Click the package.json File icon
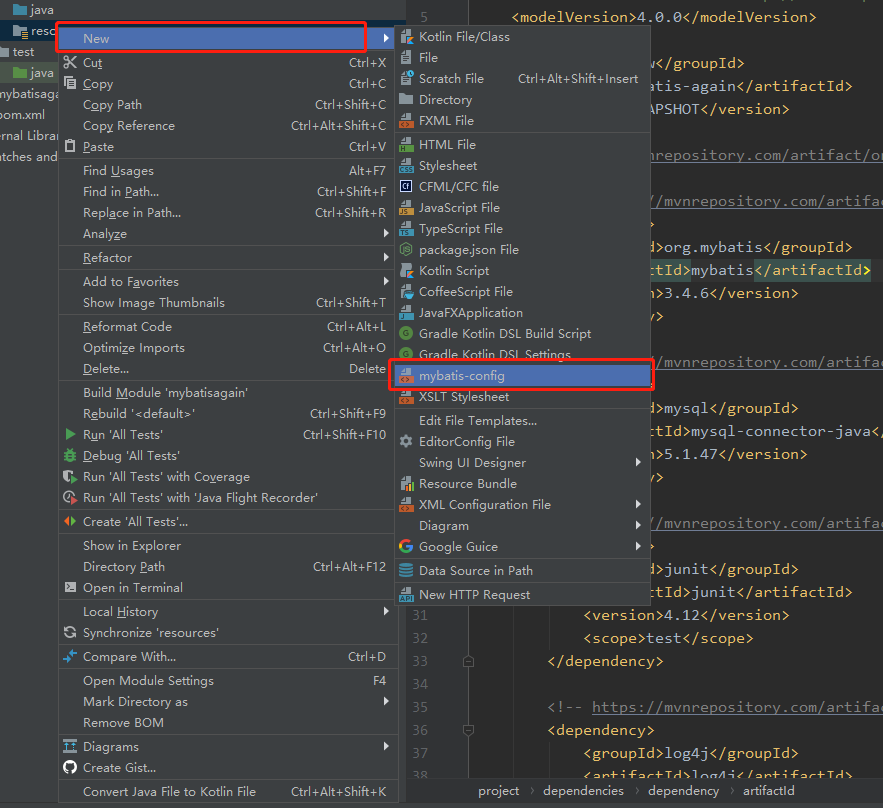883x808 pixels. (x=406, y=249)
